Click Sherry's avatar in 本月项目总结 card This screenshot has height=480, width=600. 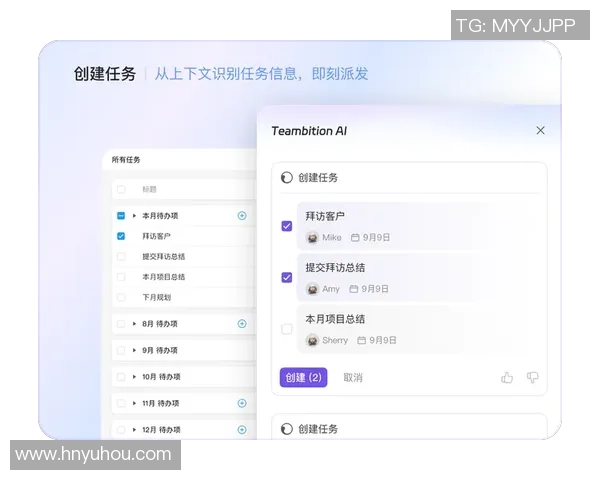[x=313, y=340]
